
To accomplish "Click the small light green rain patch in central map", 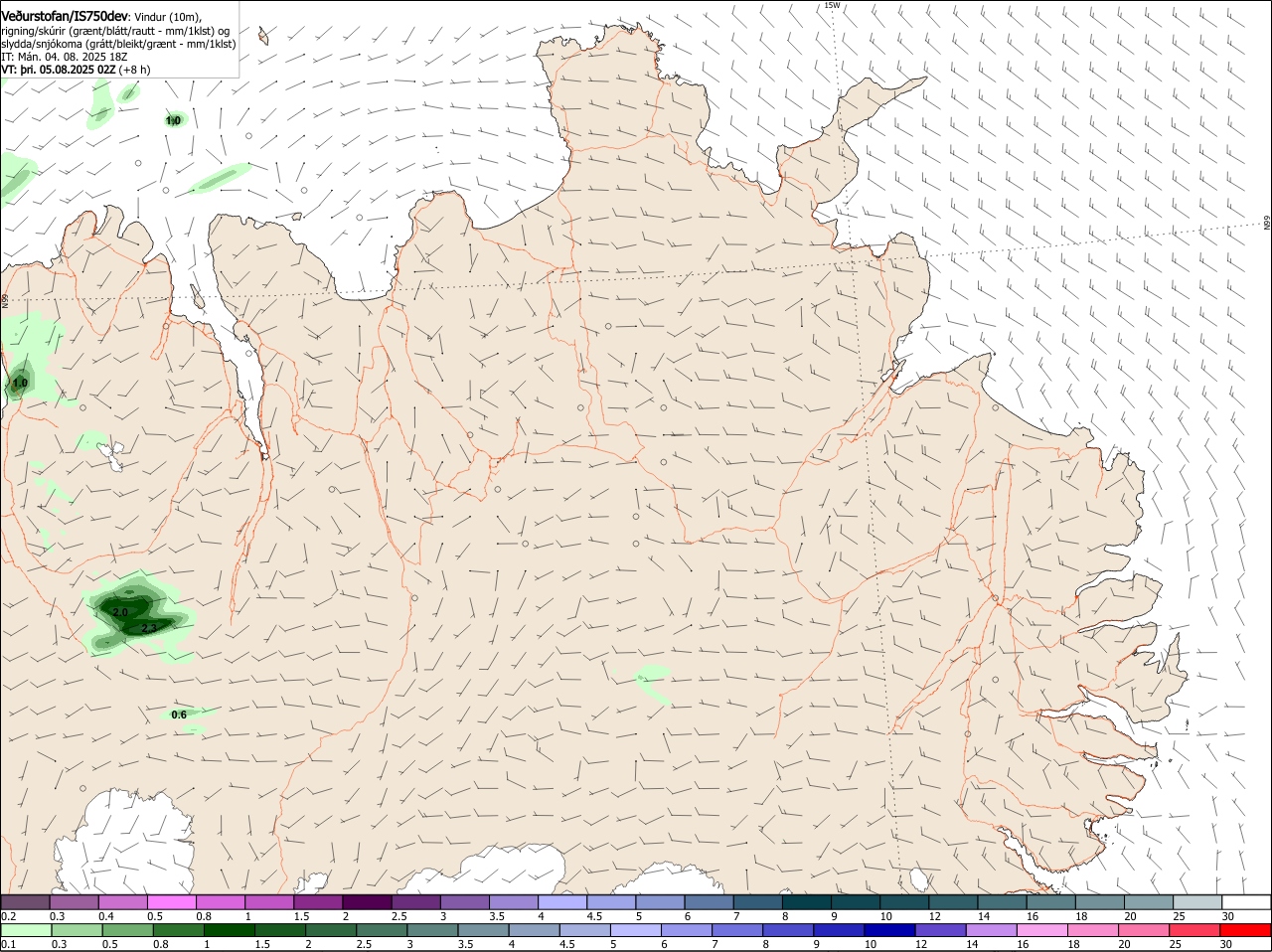I will point(654,683).
